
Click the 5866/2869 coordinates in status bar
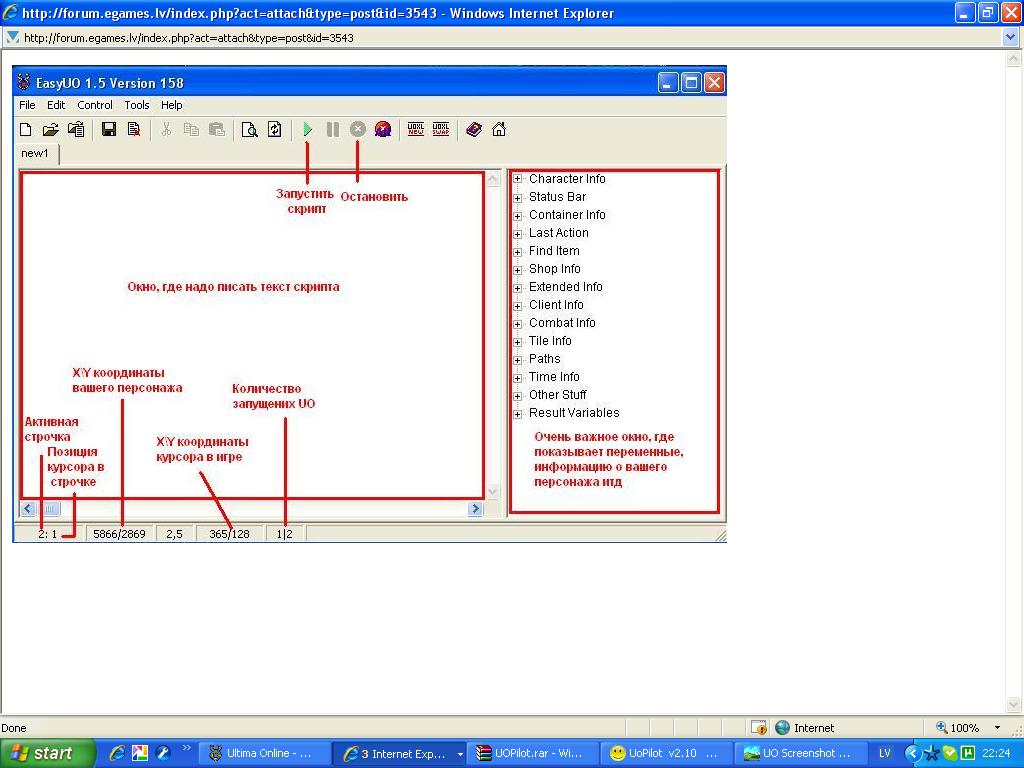[120, 534]
